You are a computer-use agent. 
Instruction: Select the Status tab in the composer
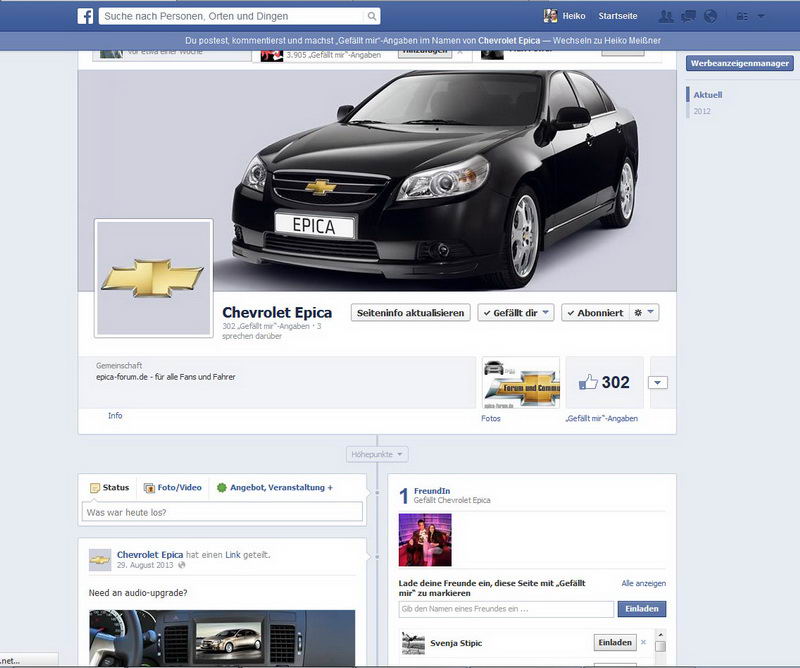(110, 487)
